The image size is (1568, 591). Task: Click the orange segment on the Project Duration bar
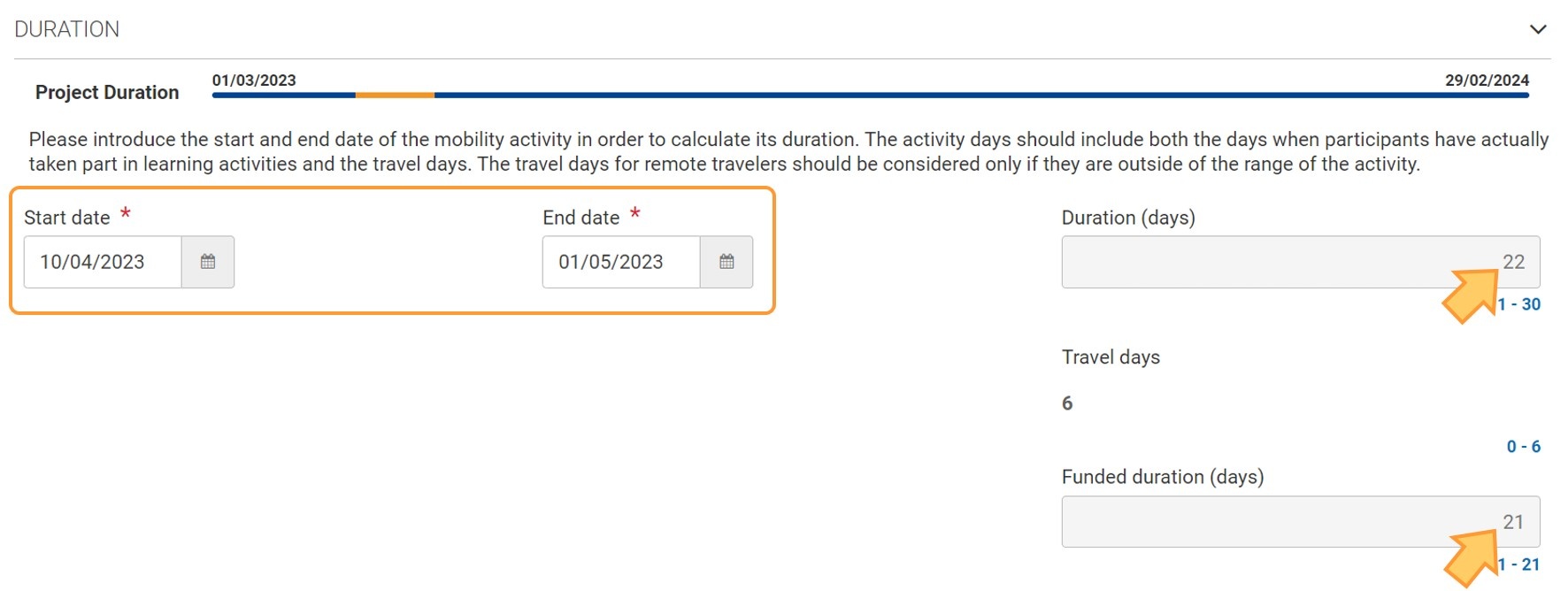[x=395, y=95]
